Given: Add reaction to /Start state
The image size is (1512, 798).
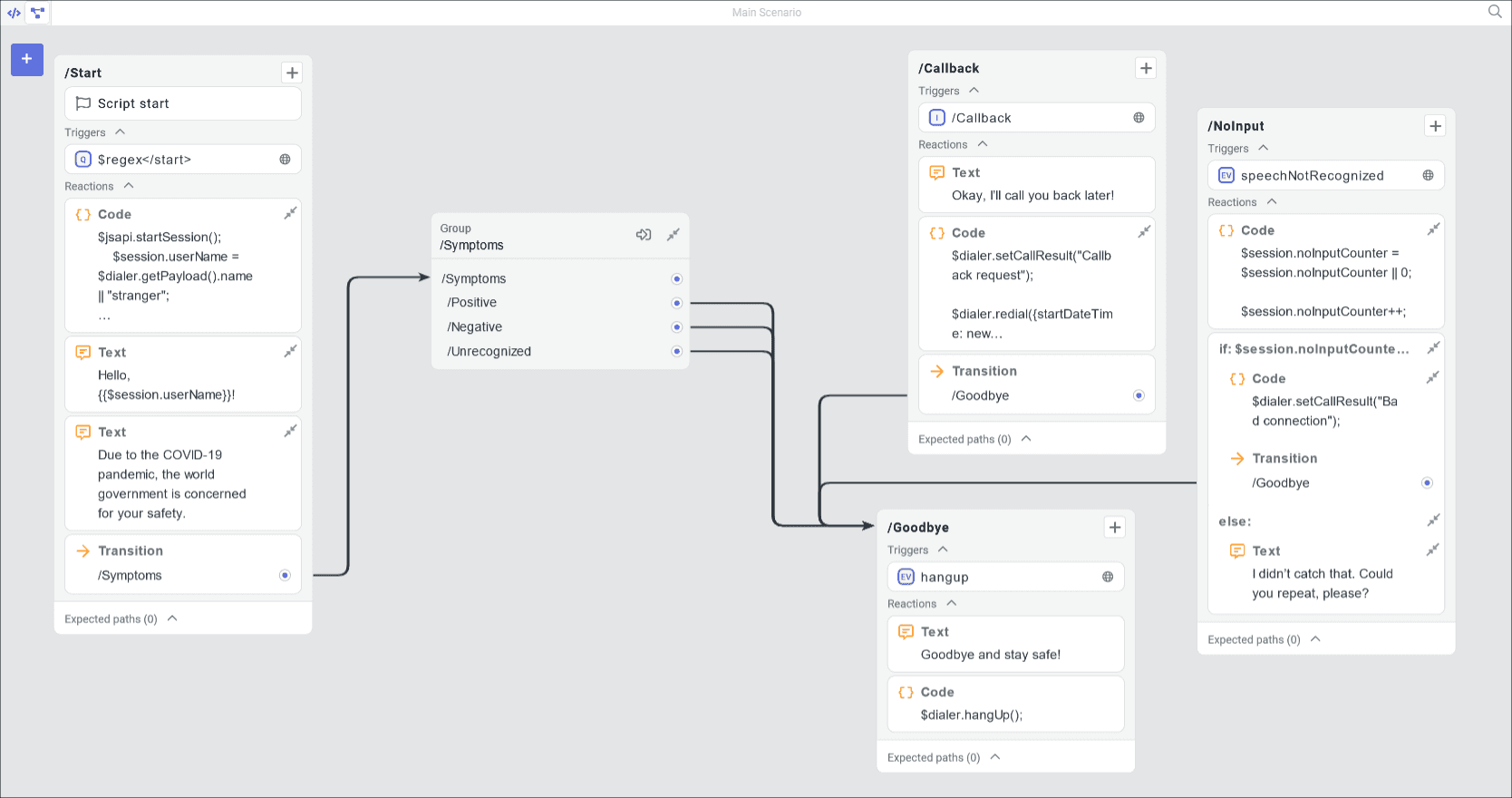Looking at the screenshot, I should coord(292,73).
